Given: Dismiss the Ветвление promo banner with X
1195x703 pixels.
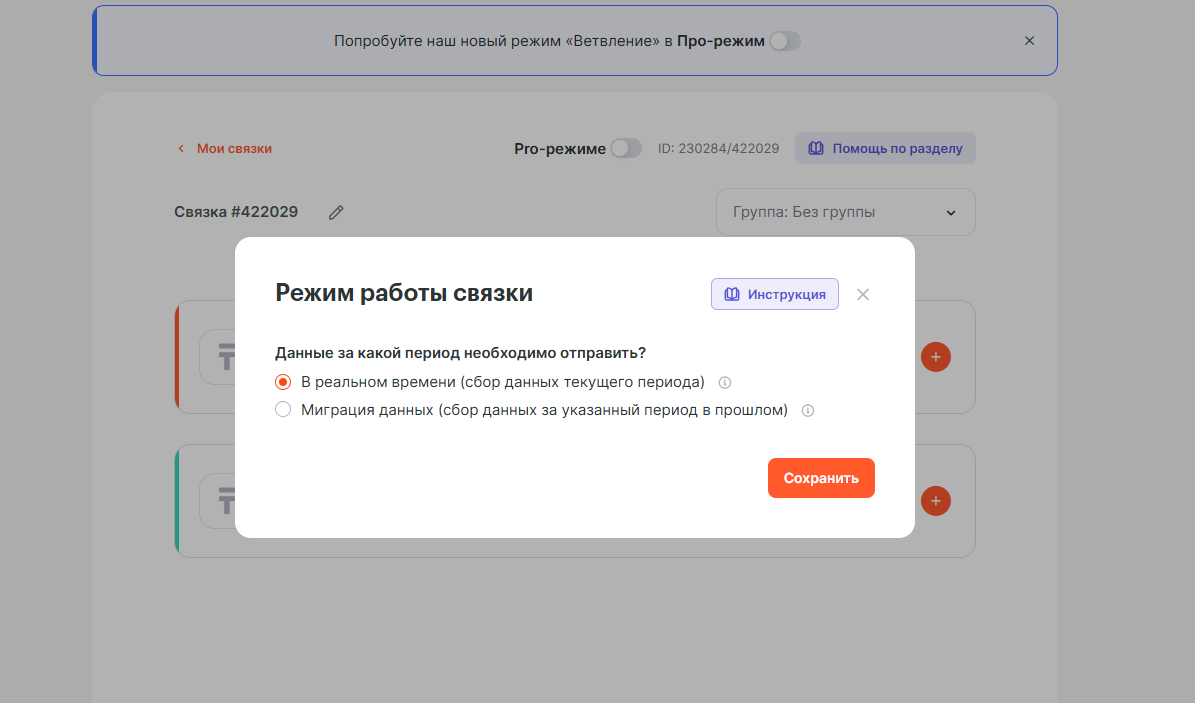Looking at the screenshot, I should pos(1030,41).
